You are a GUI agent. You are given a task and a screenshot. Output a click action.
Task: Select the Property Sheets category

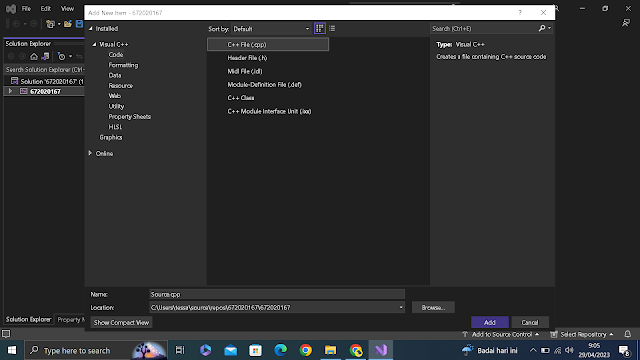(129, 116)
